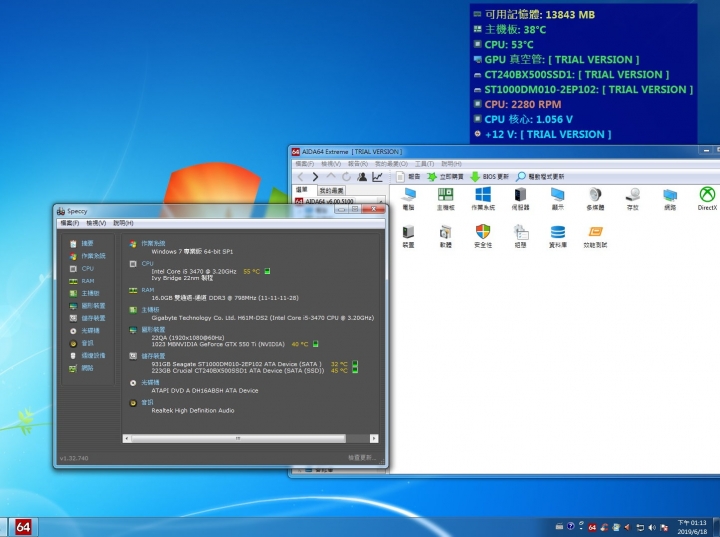Open the 顯示 (Display) category in AIDA64

tap(557, 198)
